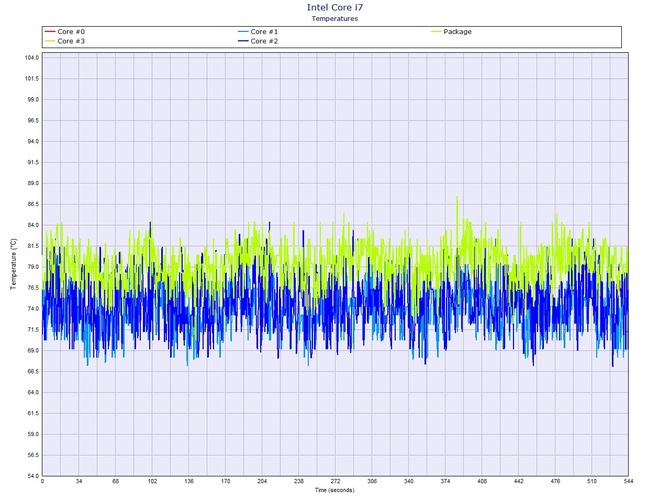Screen dimensions: 670x502
Task: Click the 91.5 y-axis value
Action: [x=32, y=162]
